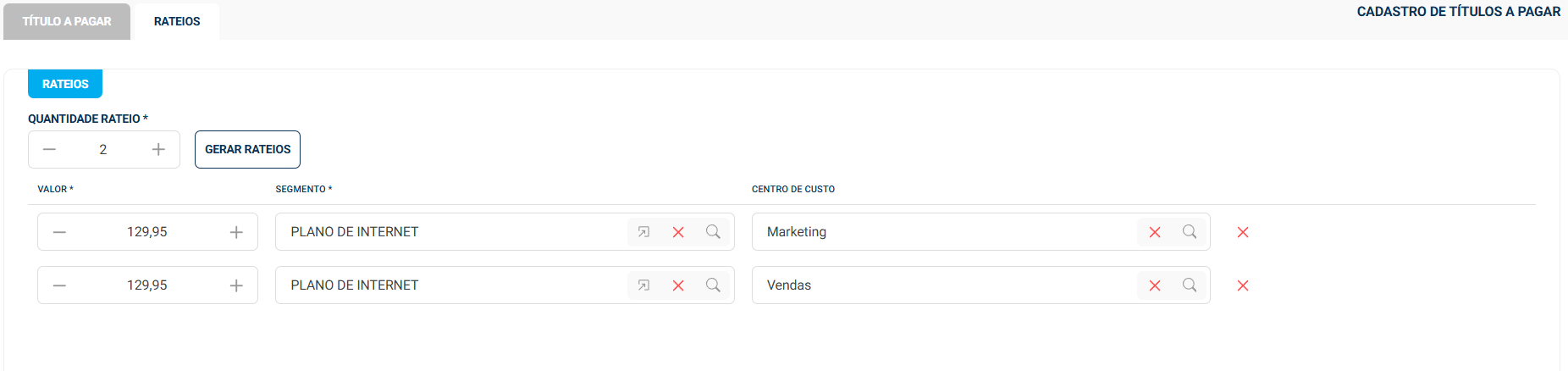Clear second row PLANO DE INTERNET segment
This screenshot has height=371, width=1568.
point(678,285)
